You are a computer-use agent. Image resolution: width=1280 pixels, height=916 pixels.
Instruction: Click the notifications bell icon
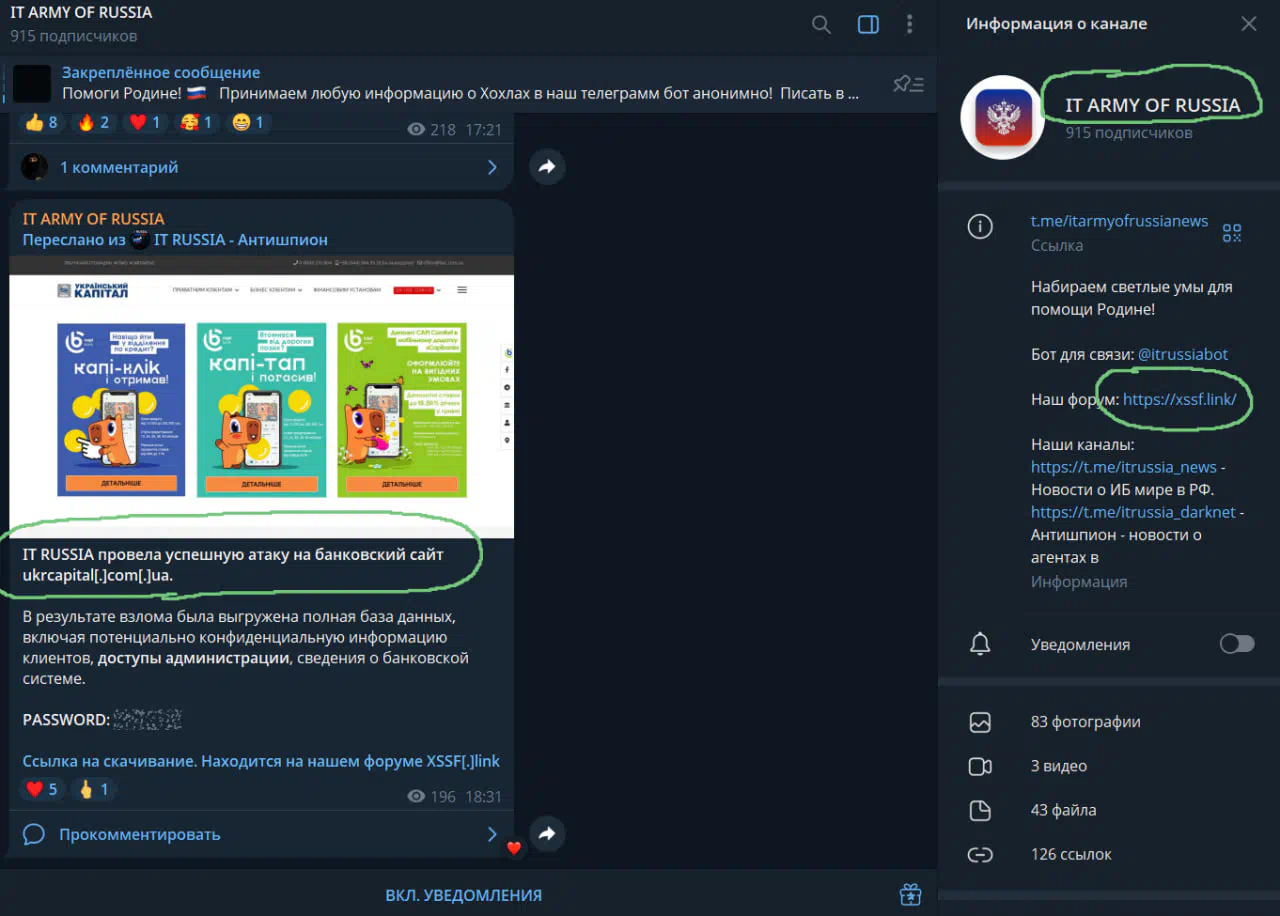click(x=980, y=644)
